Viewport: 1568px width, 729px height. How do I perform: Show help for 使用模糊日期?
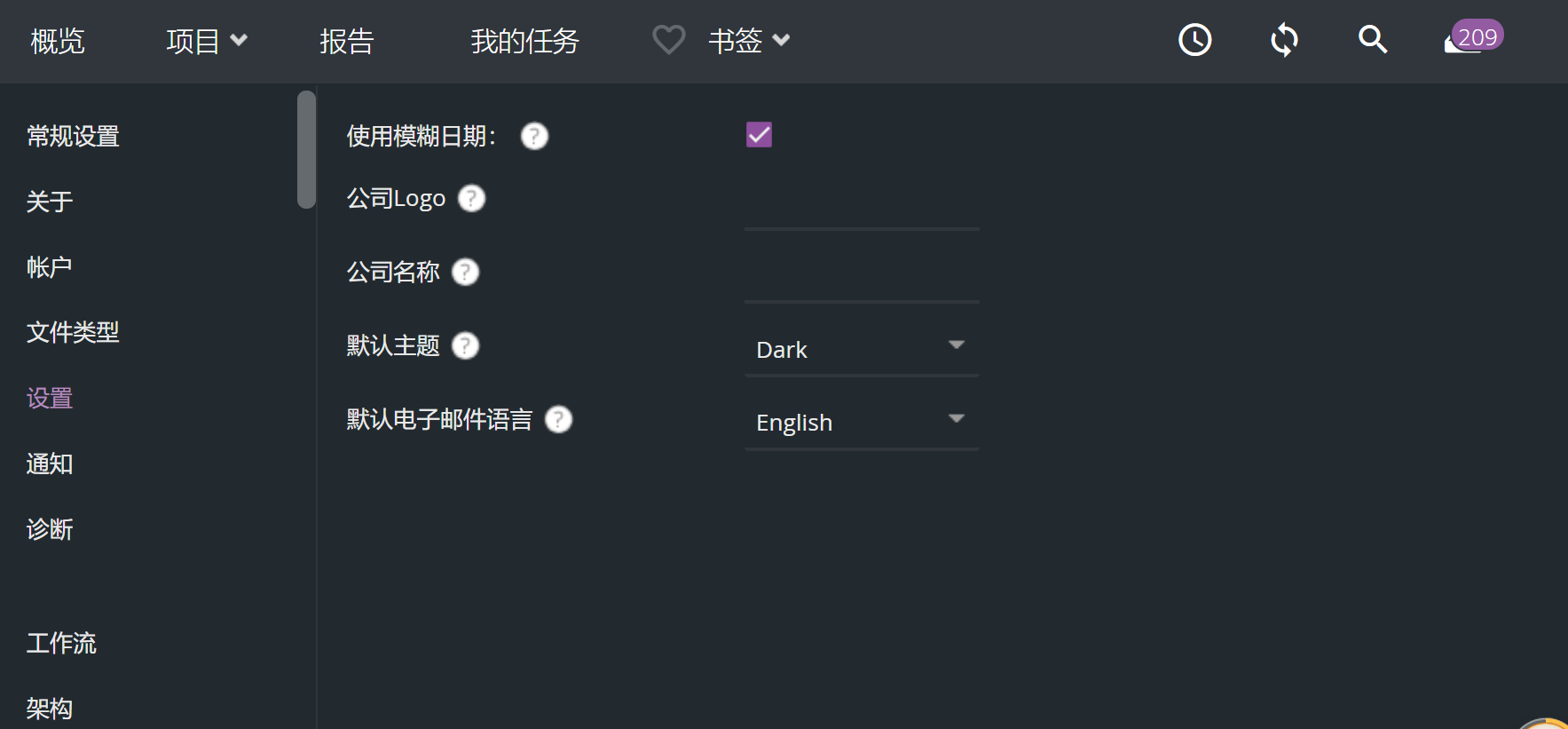(534, 136)
